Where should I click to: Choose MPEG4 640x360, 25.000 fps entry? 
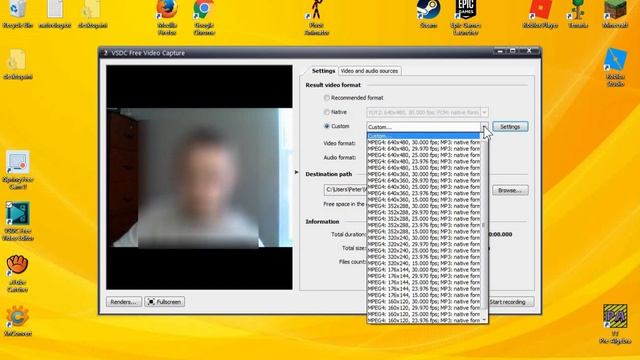[x=423, y=187]
